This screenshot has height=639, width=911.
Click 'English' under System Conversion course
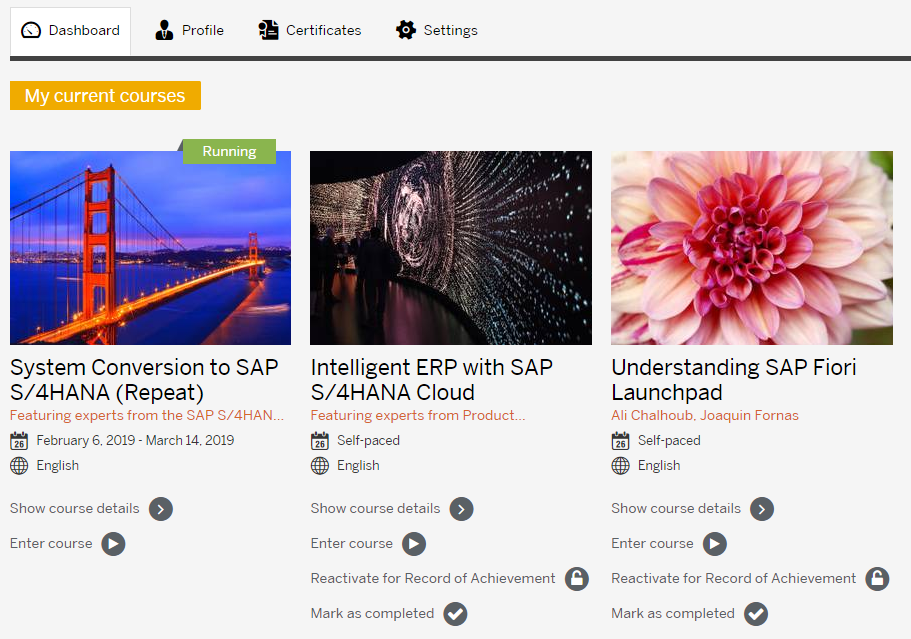pyautogui.click(x=58, y=465)
